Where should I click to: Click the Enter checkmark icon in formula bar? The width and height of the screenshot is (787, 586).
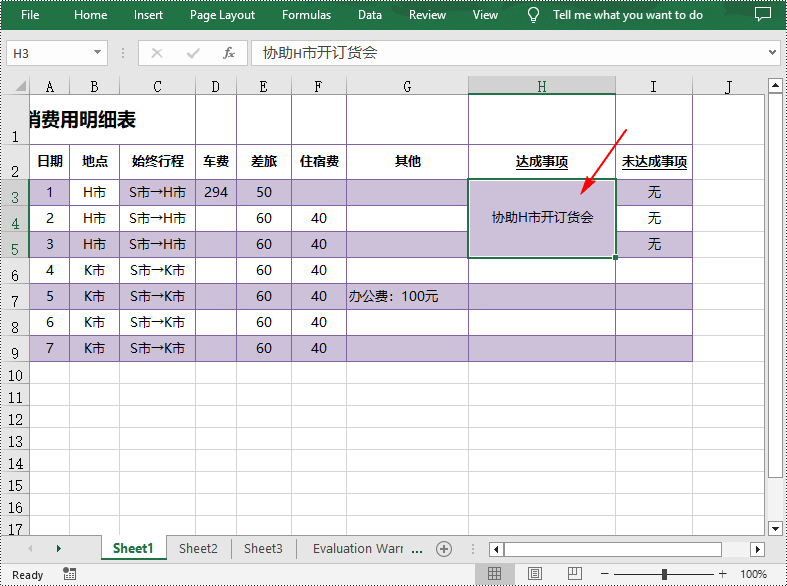click(193, 53)
